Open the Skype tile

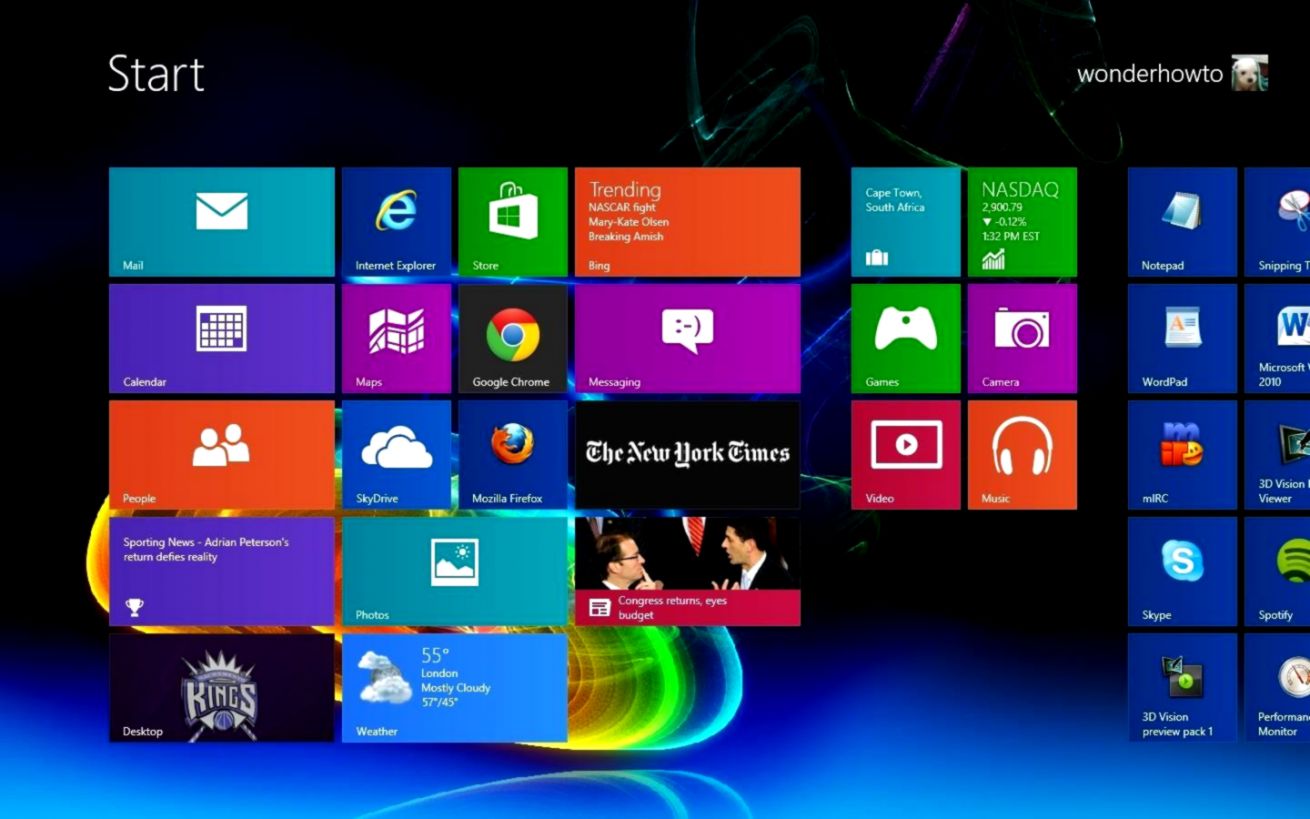point(1181,570)
